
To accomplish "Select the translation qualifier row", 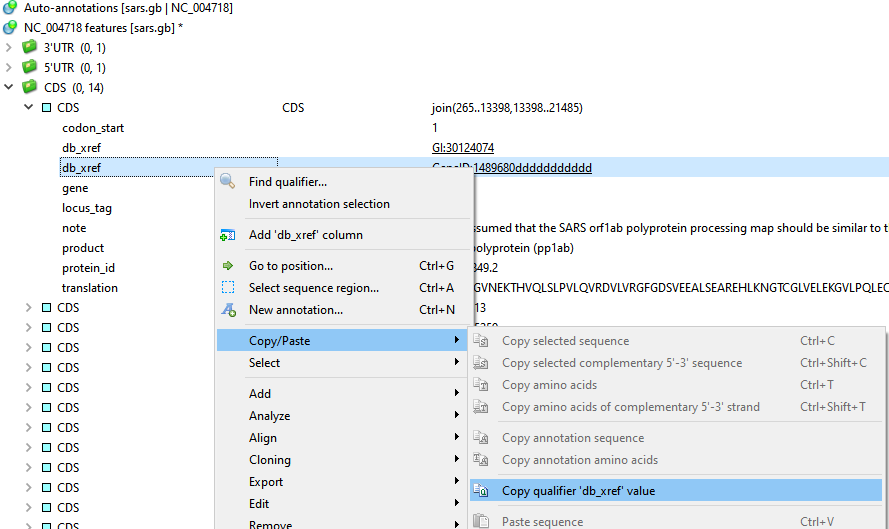I will tap(90, 287).
